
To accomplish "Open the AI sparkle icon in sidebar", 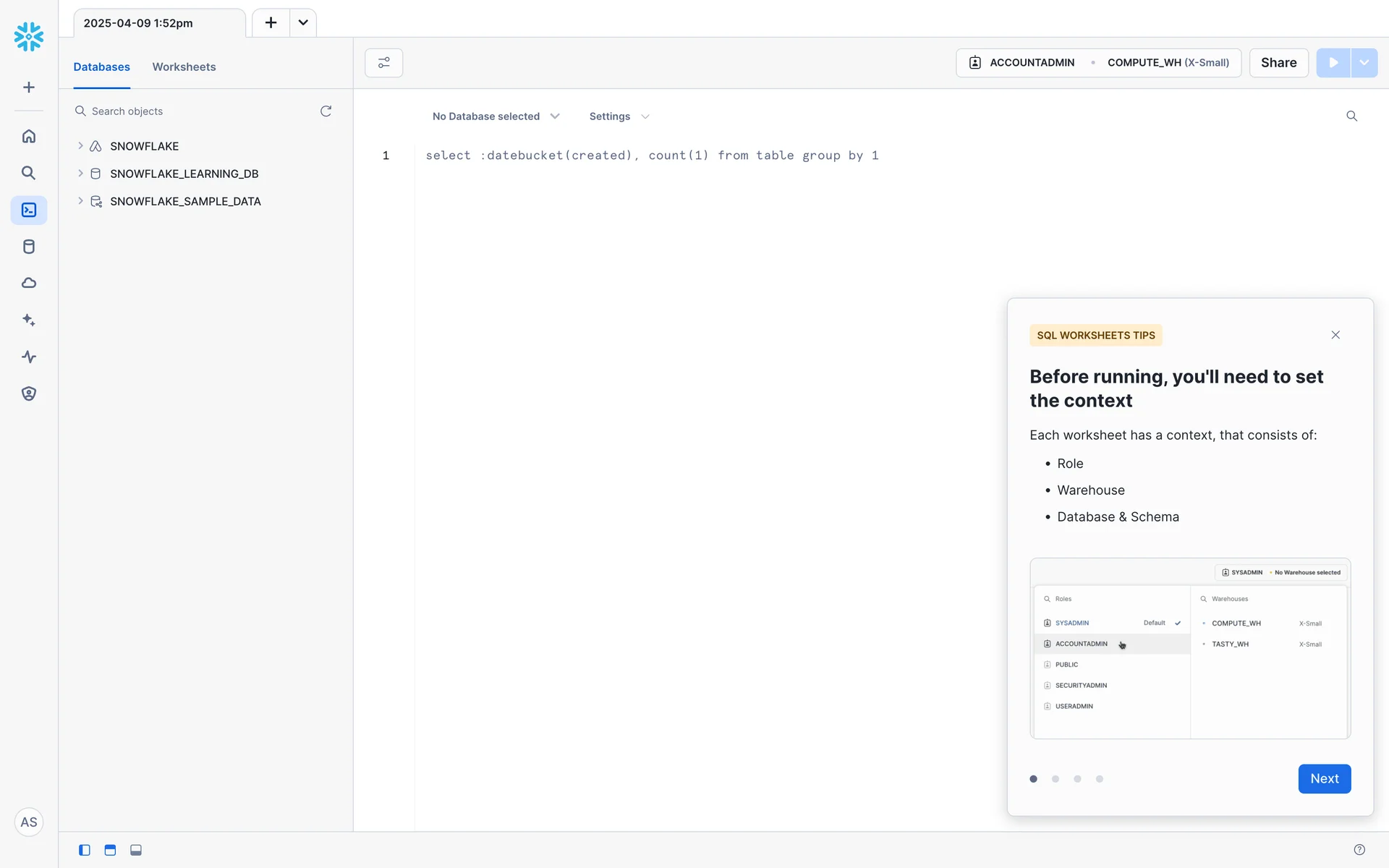I will (x=29, y=320).
